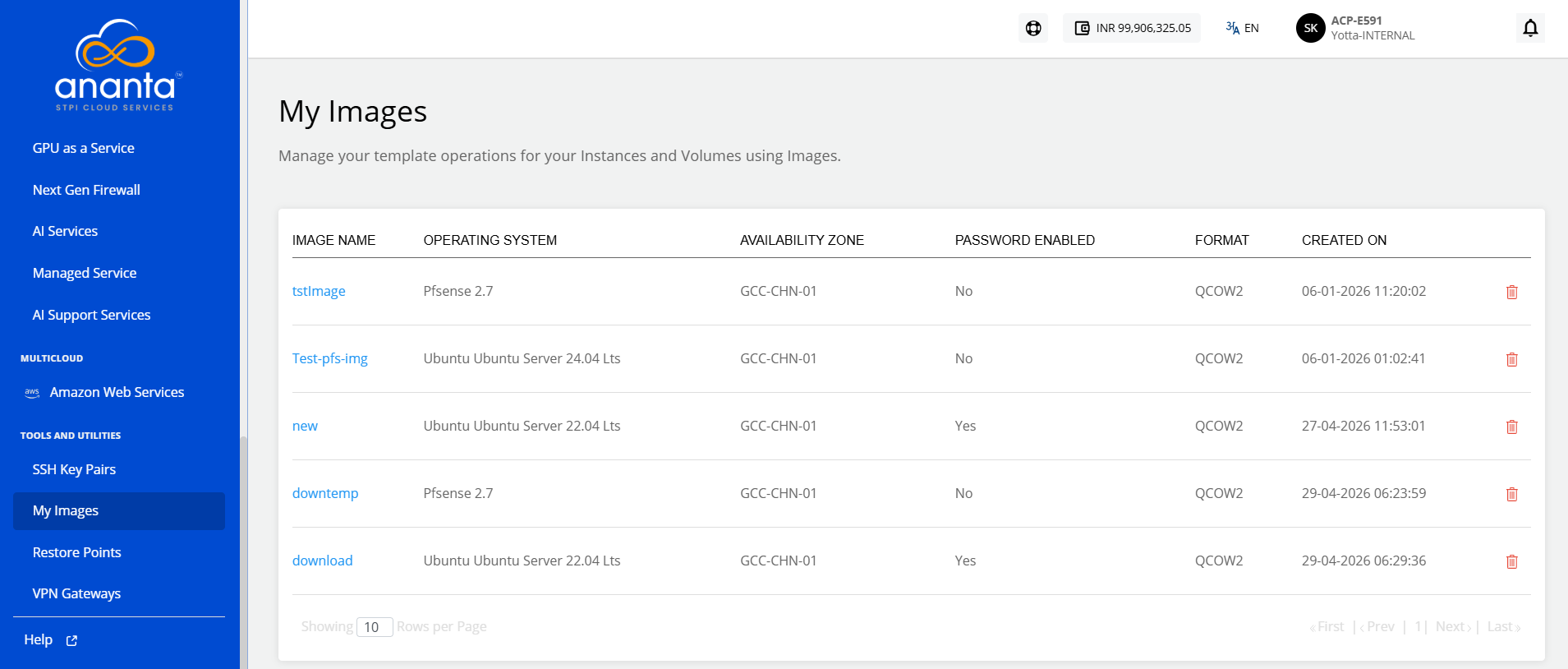Go to Last page
The width and height of the screenshot is (1568, 669).
(x=1504, y=626)
